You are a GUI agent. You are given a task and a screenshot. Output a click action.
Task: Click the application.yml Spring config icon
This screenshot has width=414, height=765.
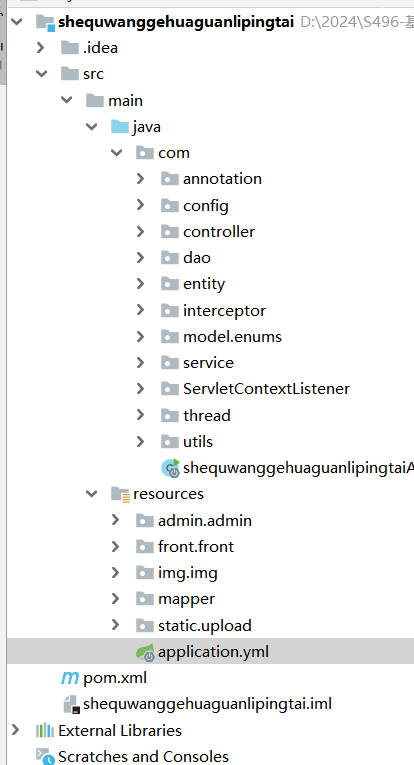click(145, 652)
